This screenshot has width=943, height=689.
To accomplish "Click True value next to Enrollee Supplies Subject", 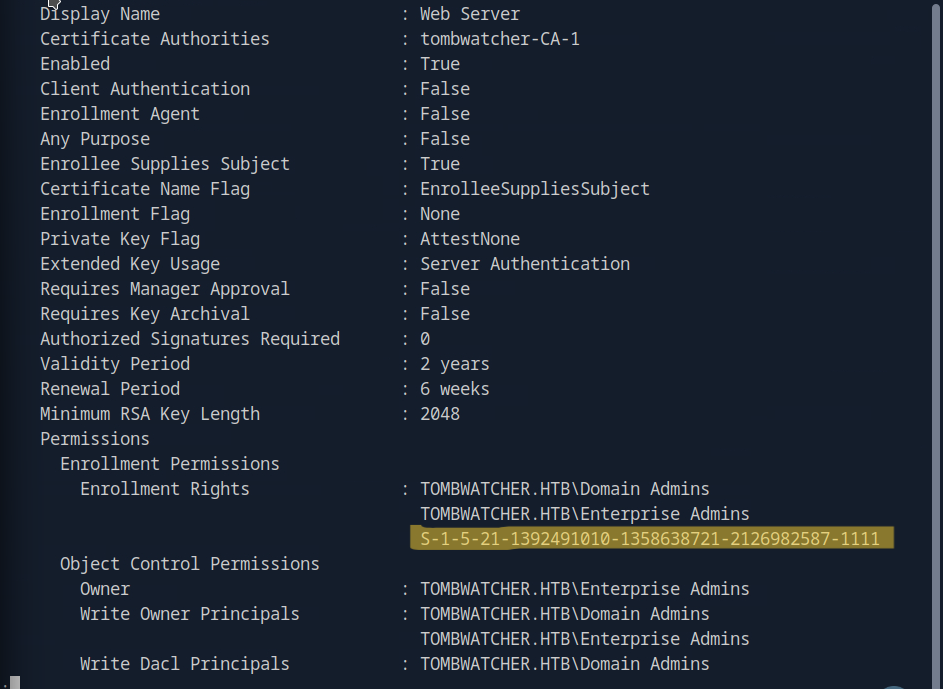I will (x=439, y=164).
